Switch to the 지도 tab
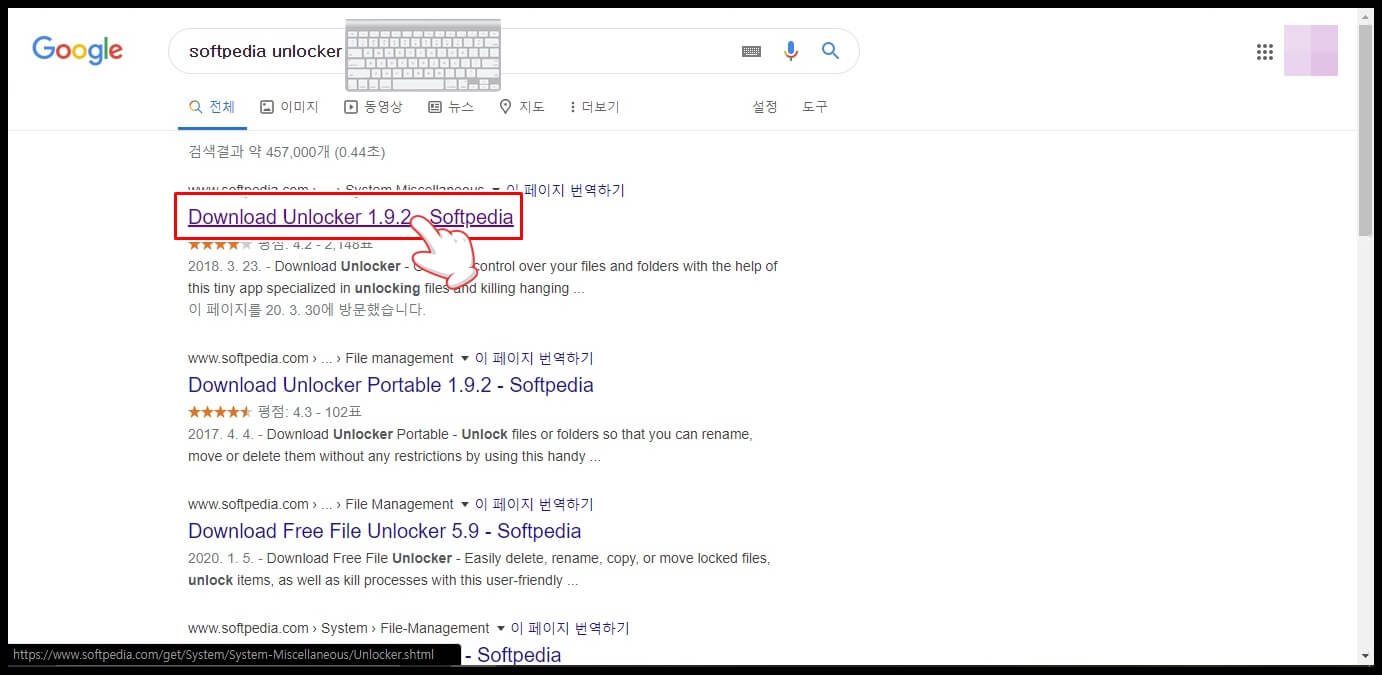1382x675 pixels. pyautogui.click(x=521, y=107)
